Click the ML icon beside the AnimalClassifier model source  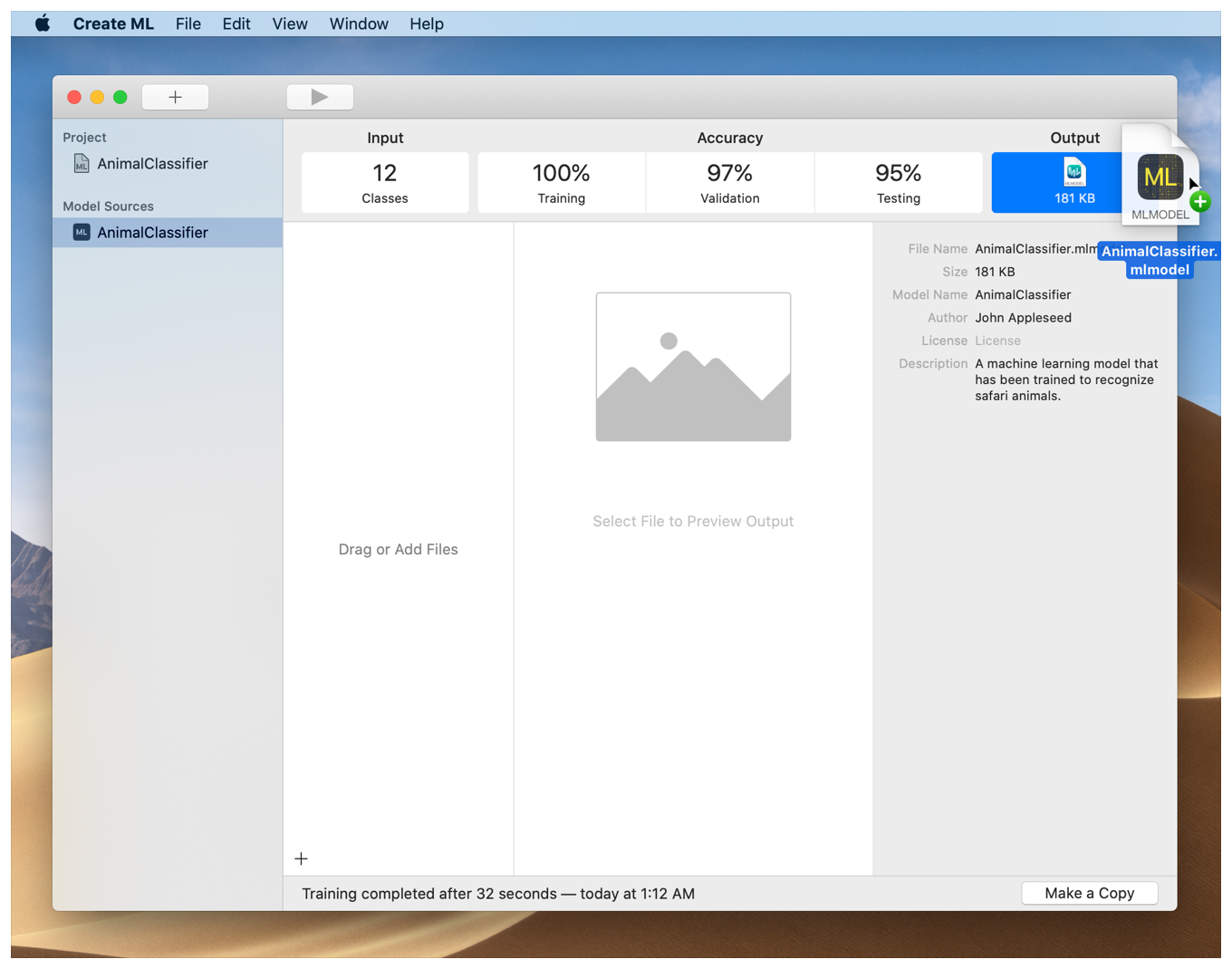click(82, 233)
